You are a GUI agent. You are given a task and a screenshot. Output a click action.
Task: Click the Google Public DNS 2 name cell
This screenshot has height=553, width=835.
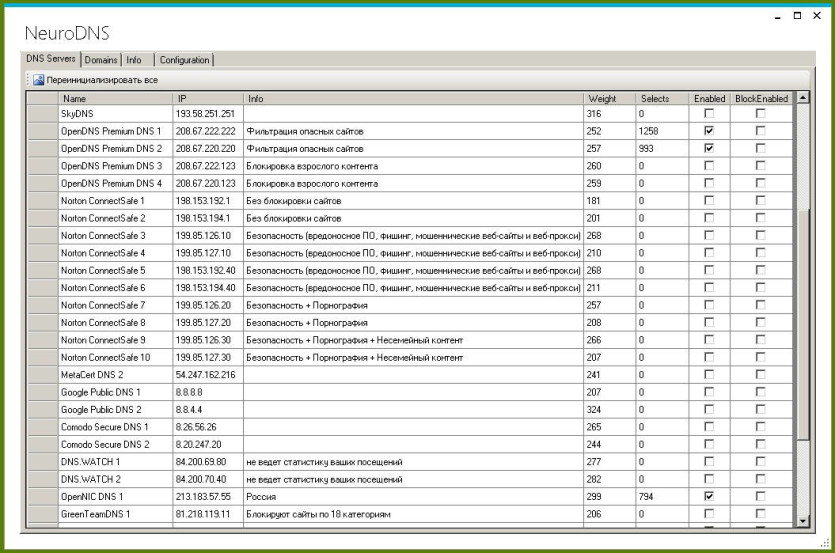(115, 409)
